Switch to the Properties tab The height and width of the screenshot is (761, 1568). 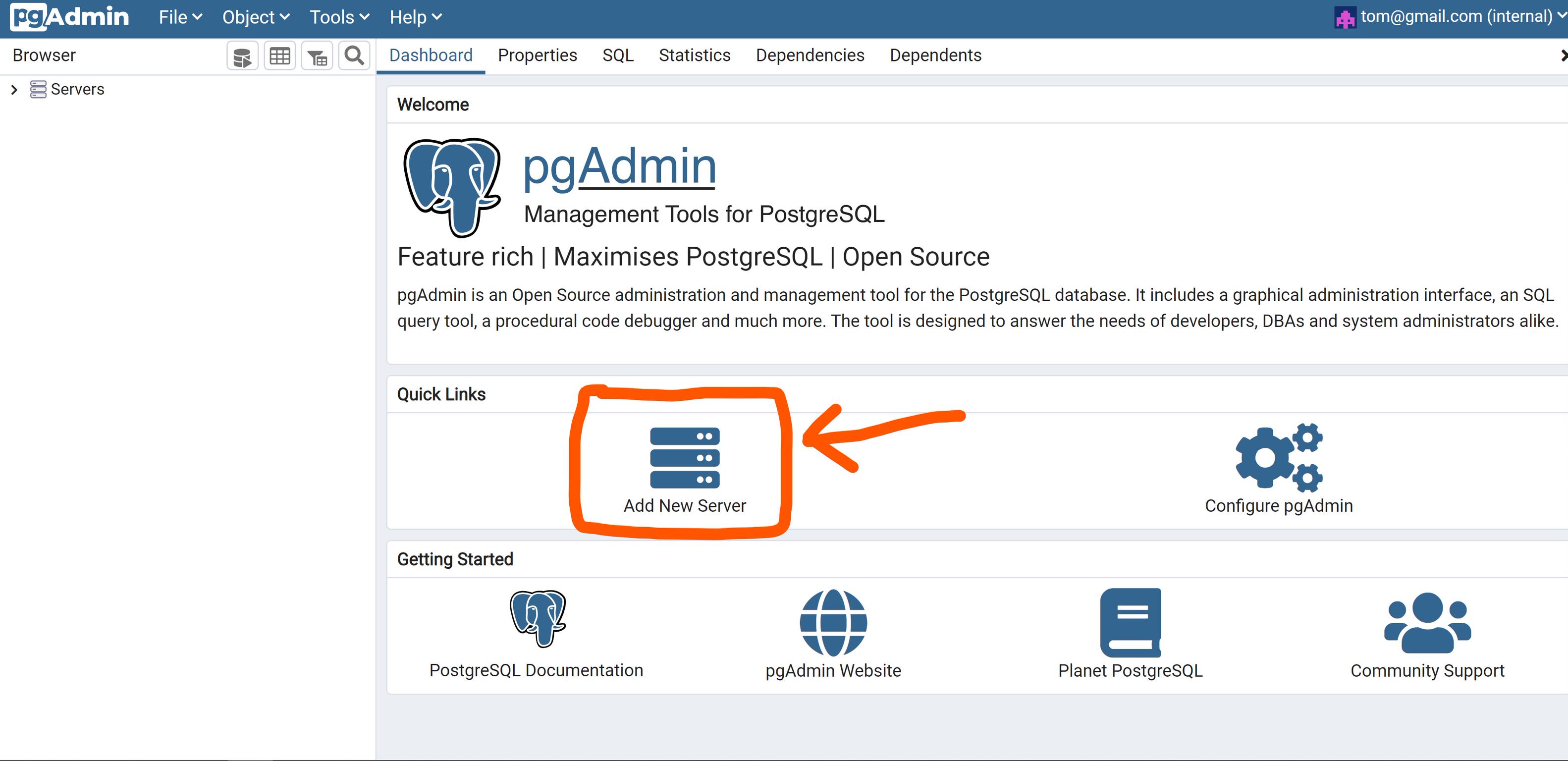pos(537,55)
